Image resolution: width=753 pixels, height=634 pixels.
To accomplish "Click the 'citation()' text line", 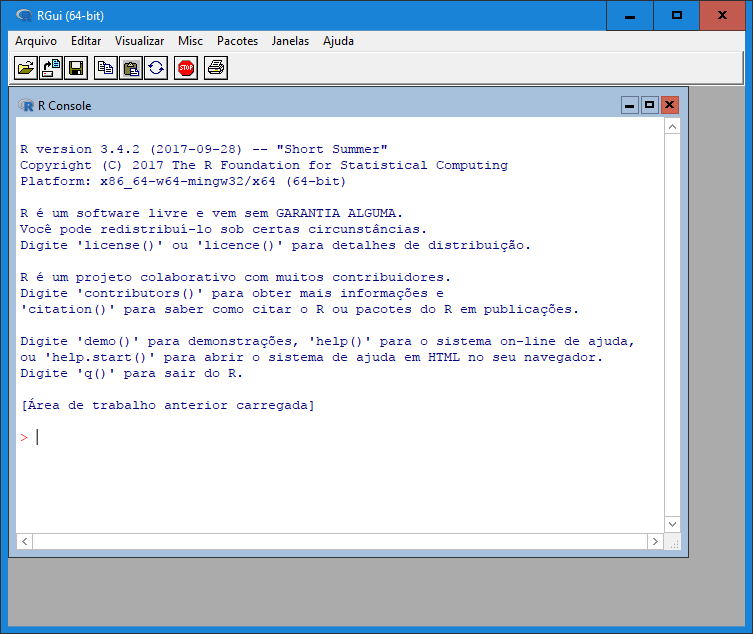I will pyautogui.click(x=299, y=309).
